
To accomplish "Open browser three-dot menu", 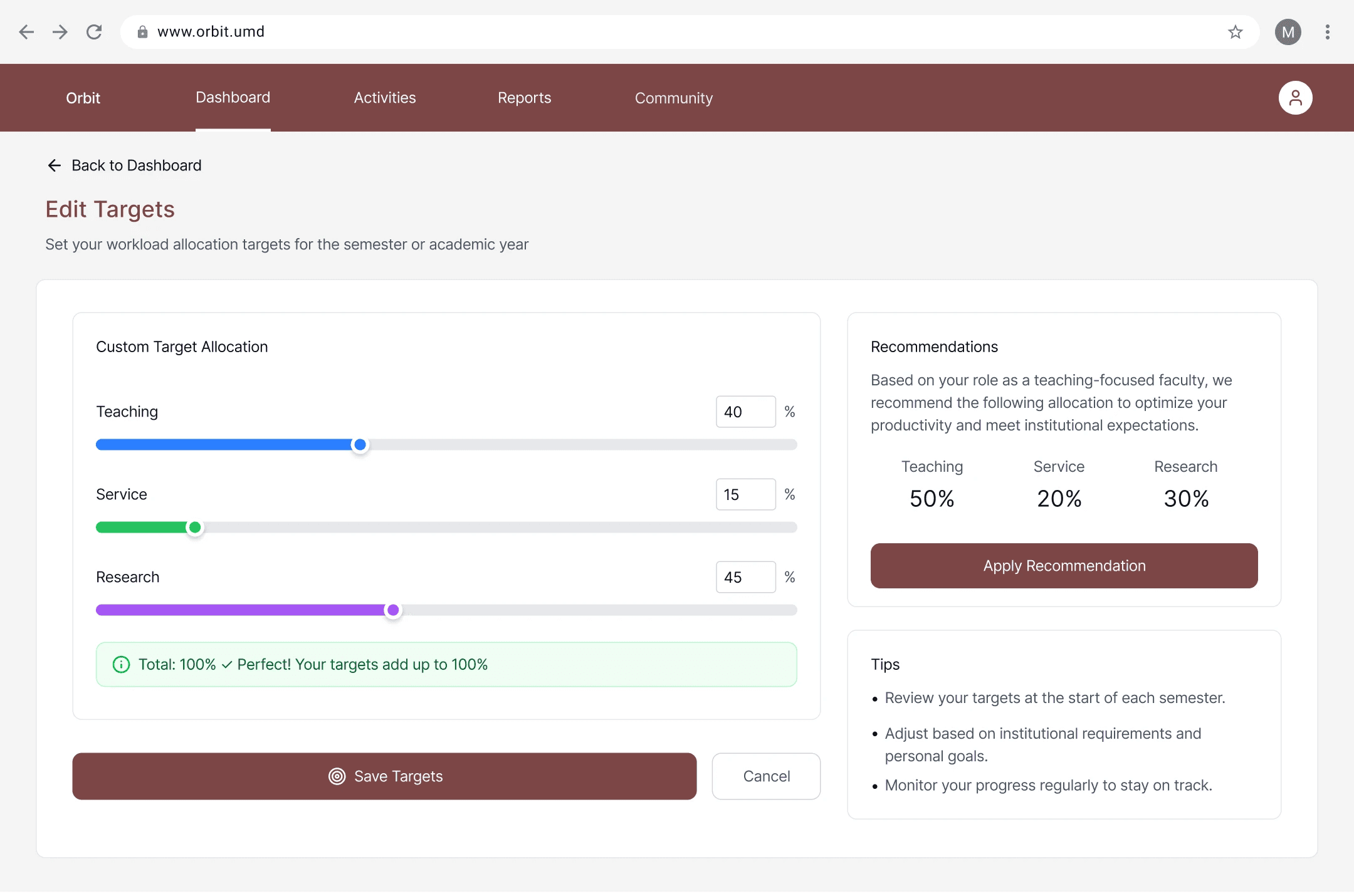I will tap(1327, 32).
